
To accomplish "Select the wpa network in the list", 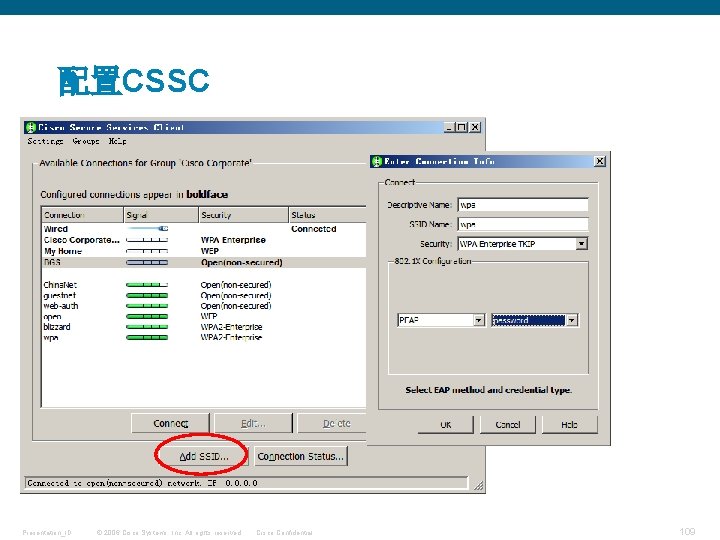I will (x=204, y=338).
